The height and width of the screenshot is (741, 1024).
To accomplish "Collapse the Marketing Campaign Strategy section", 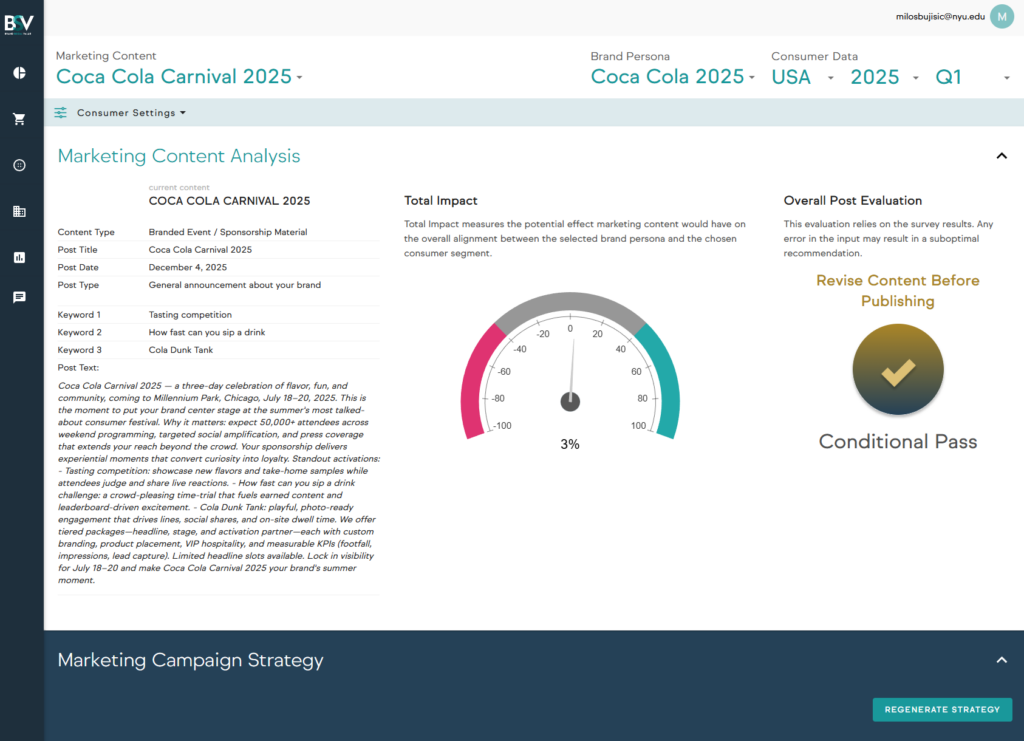I will pyautogui.click(x=1001, y=660).
